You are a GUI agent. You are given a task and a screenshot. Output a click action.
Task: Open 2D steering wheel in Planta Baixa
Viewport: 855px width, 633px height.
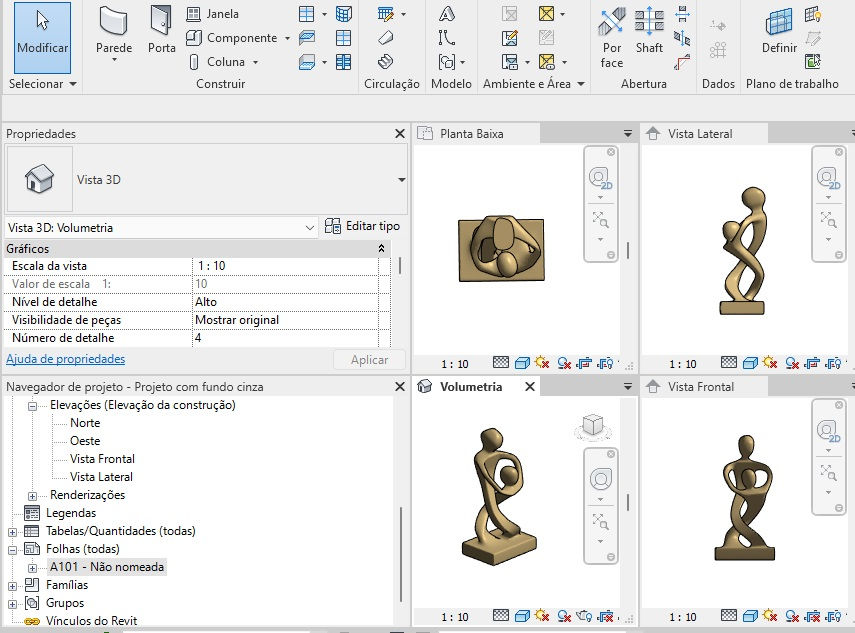(x=600, y=178)
